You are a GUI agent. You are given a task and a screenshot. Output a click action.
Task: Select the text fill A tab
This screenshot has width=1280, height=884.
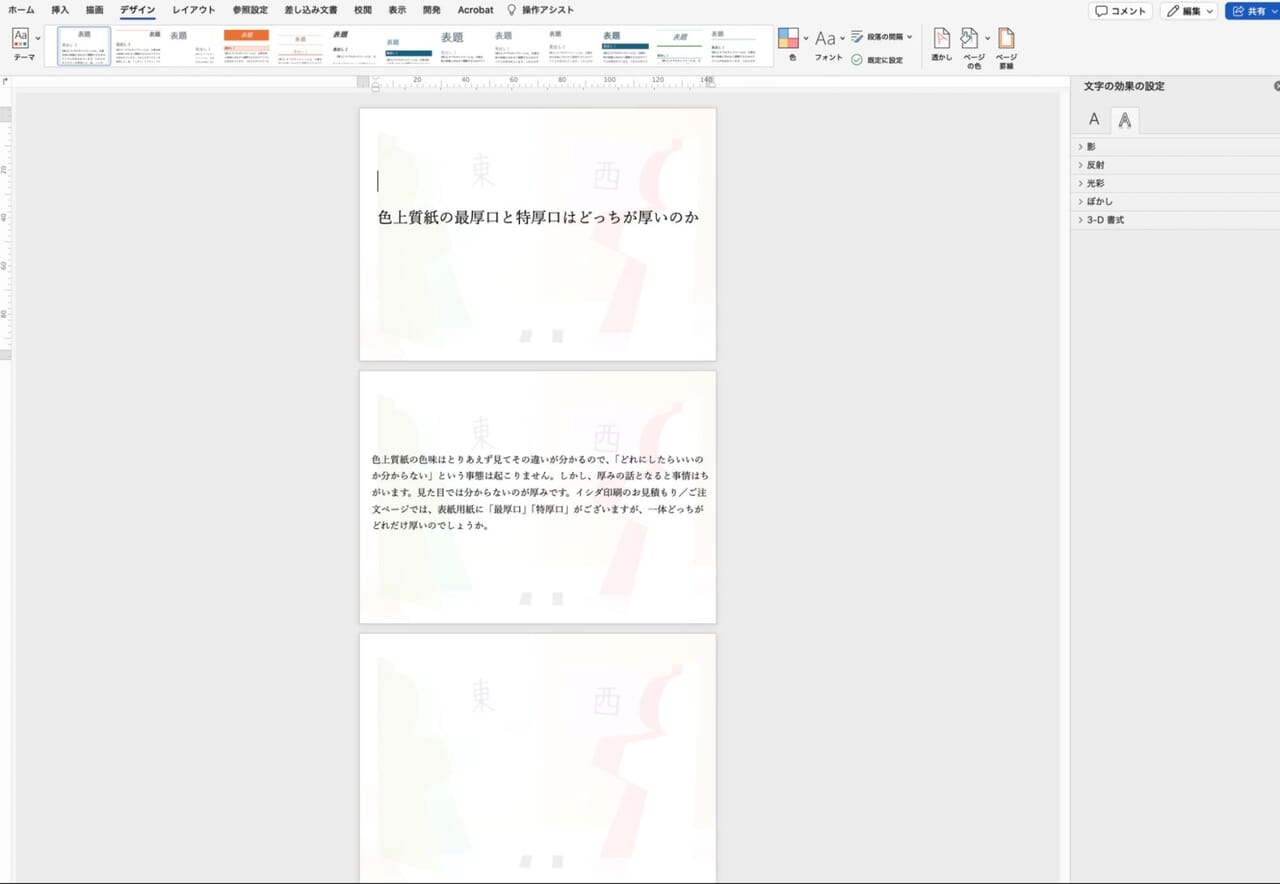coord(1093,119)
